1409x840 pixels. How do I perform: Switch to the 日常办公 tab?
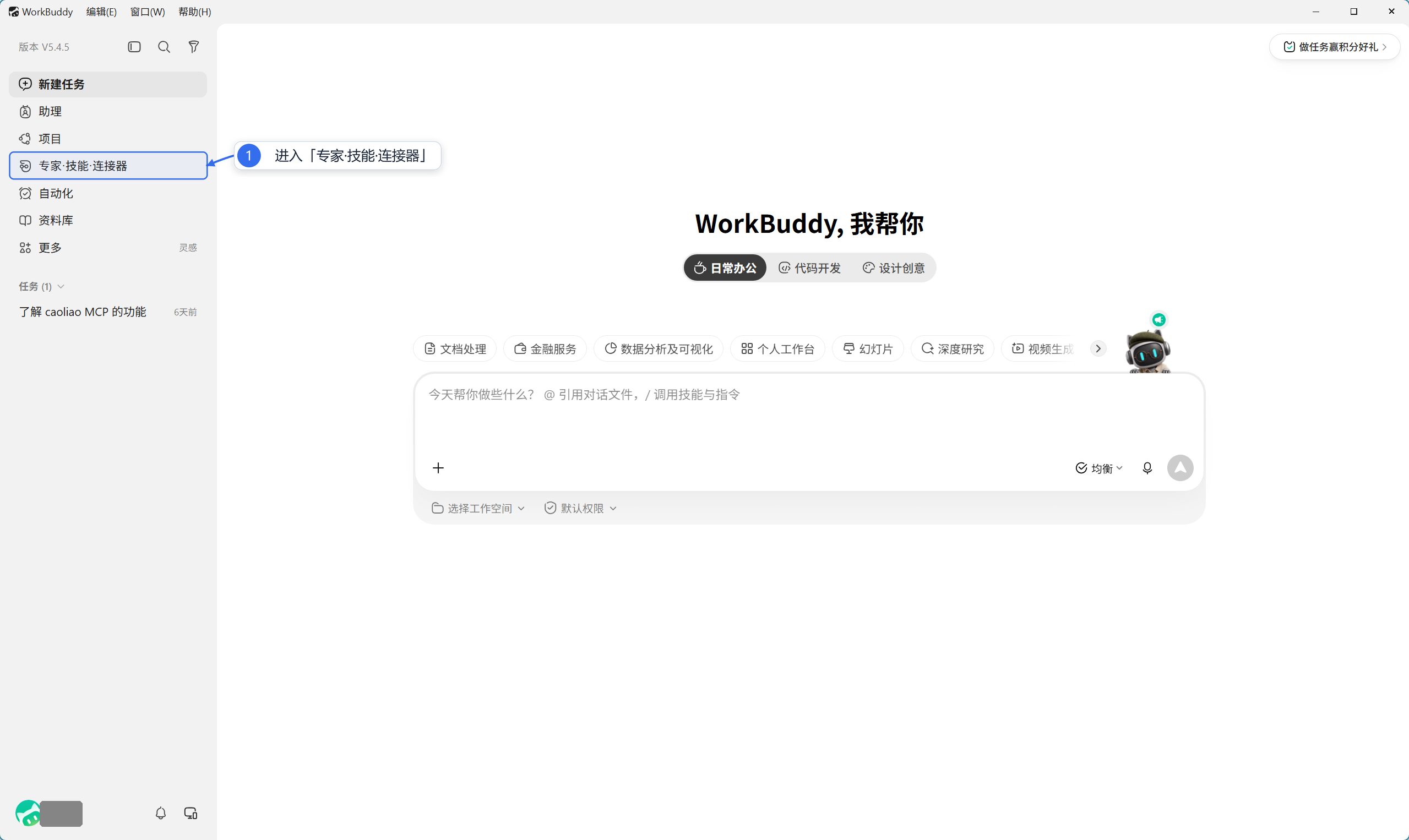[725, 268]
